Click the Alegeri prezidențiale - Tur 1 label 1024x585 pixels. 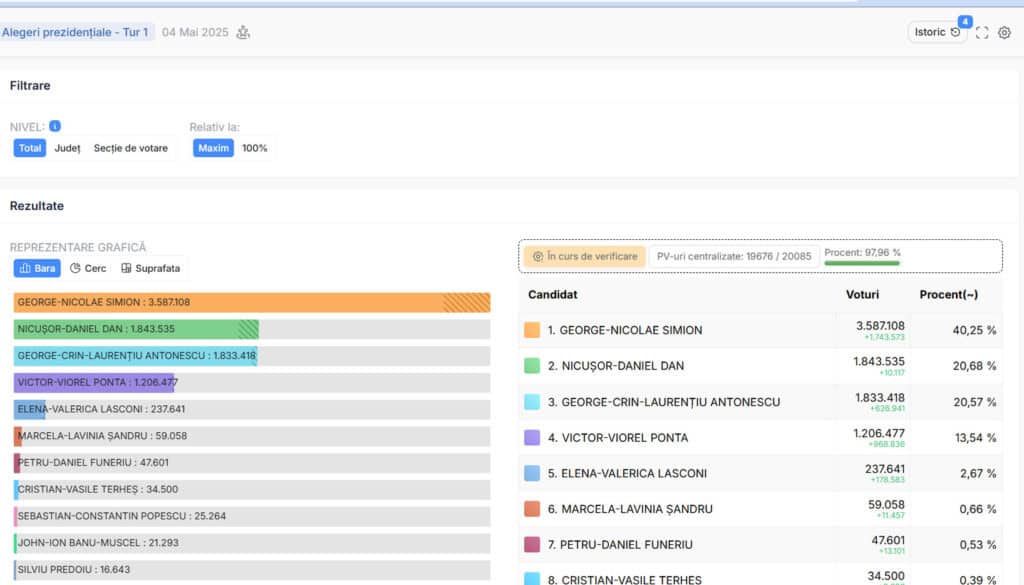point(76,32)
